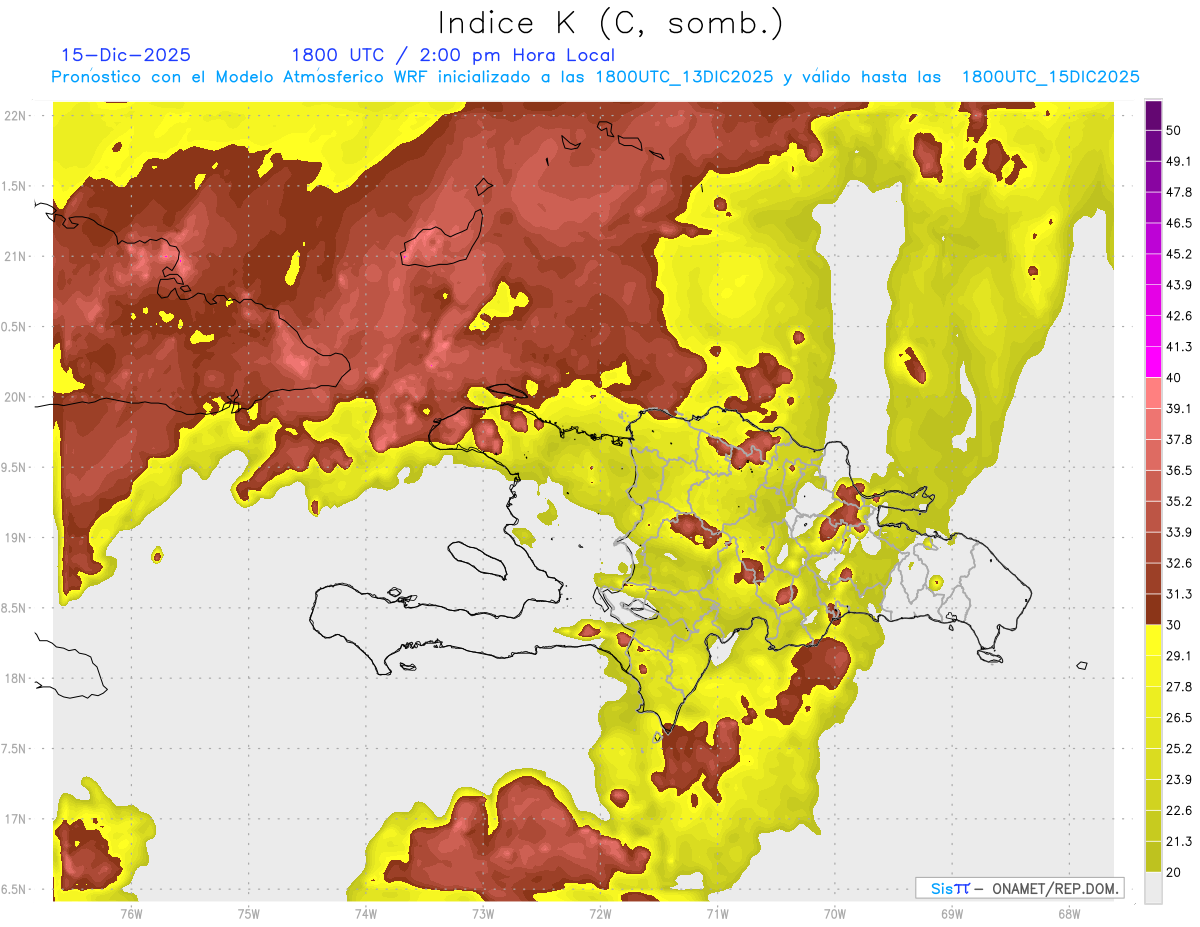Click the color bar value '49.1'
The width and height of the screenshot is (1200, 927).
(1179, 161)
